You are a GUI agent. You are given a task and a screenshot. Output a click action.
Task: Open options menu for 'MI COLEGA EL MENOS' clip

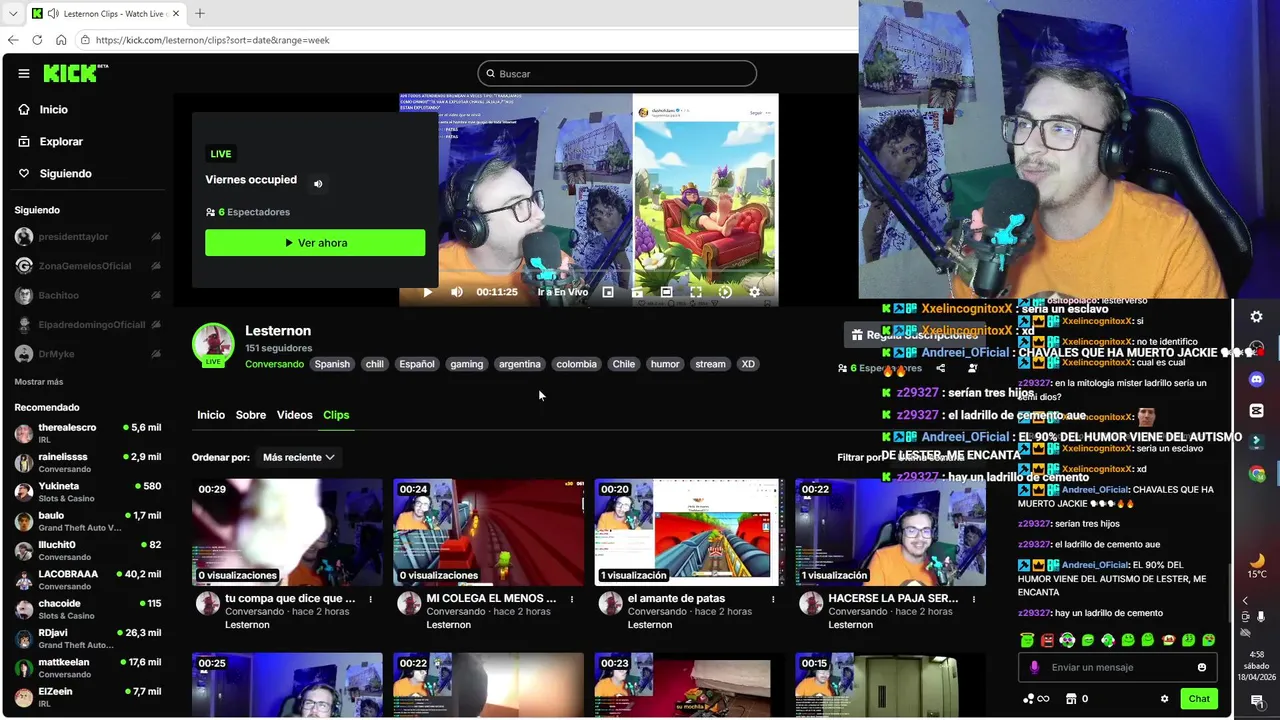click(572, 599)
